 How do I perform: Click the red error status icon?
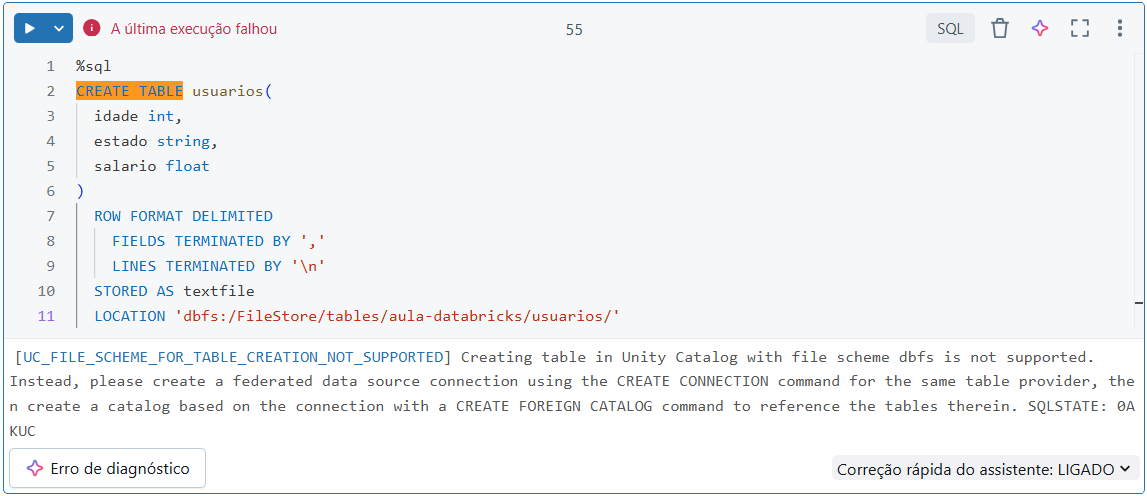[x=91, y=29]
